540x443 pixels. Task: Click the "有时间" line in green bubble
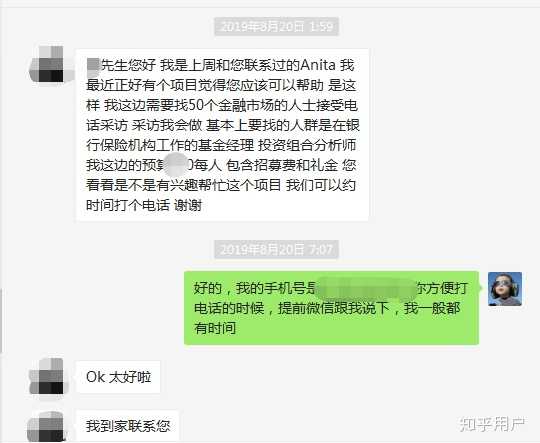click(215, 328)
